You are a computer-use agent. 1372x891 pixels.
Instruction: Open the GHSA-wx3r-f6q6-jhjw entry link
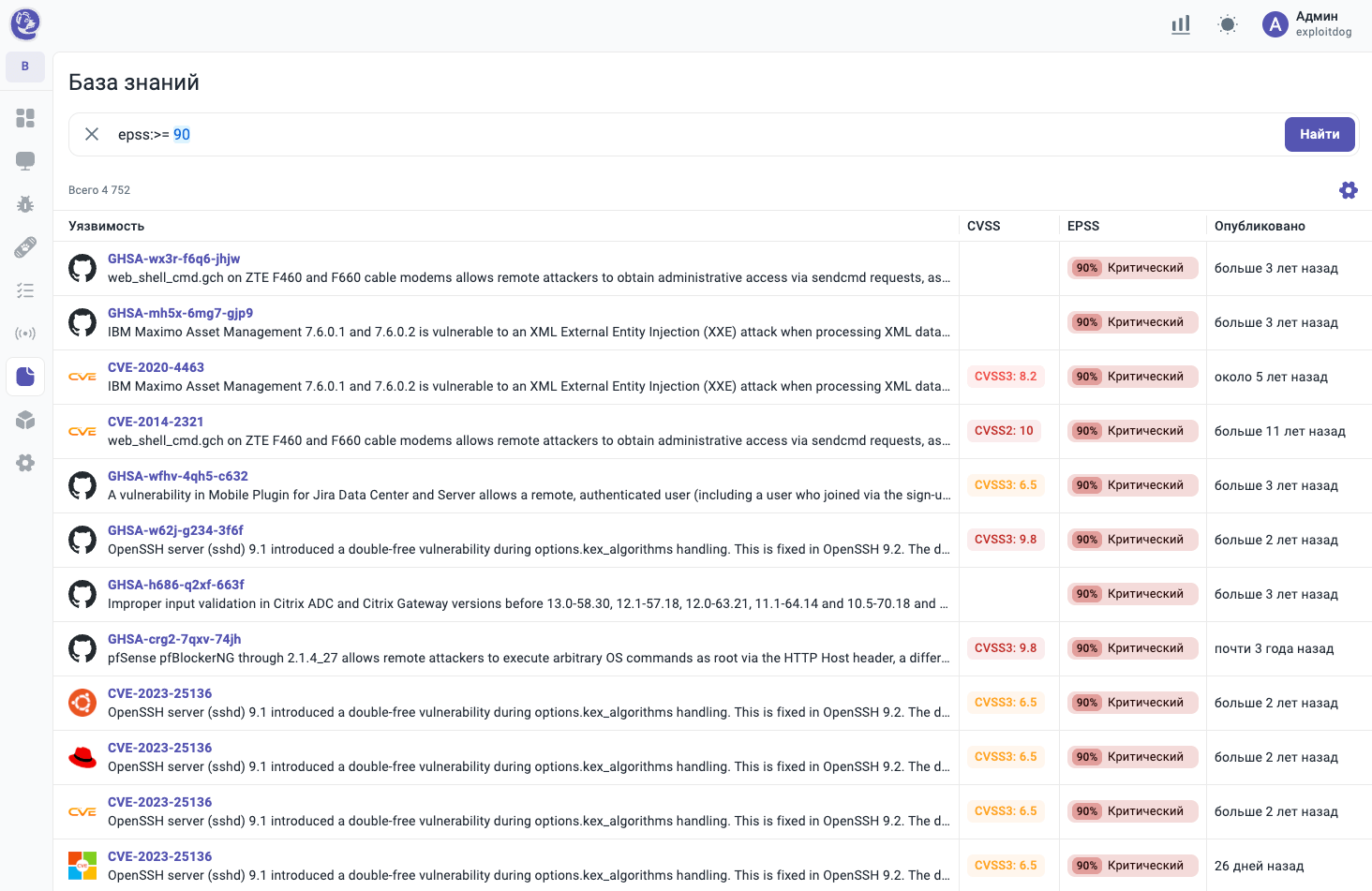173,259
